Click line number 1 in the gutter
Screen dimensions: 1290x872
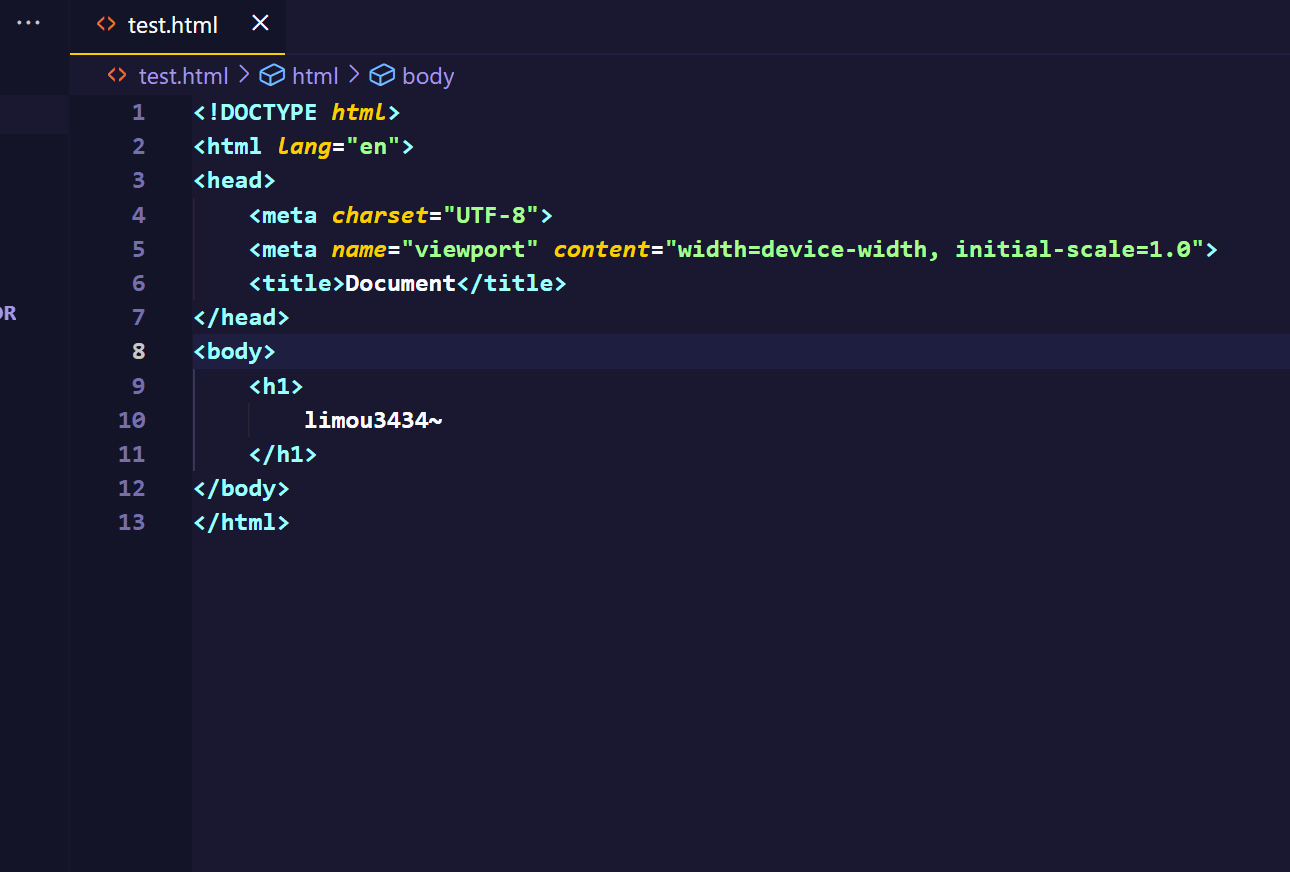[138, 112]
